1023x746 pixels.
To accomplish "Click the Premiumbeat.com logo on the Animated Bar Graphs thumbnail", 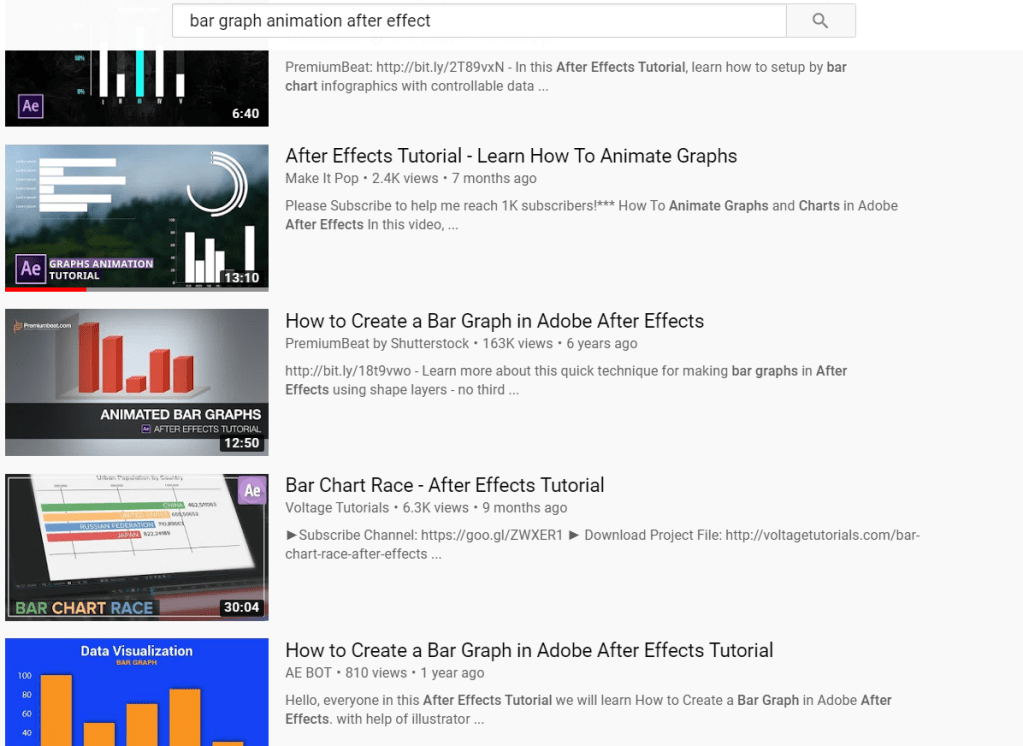I will coord(42,325).
